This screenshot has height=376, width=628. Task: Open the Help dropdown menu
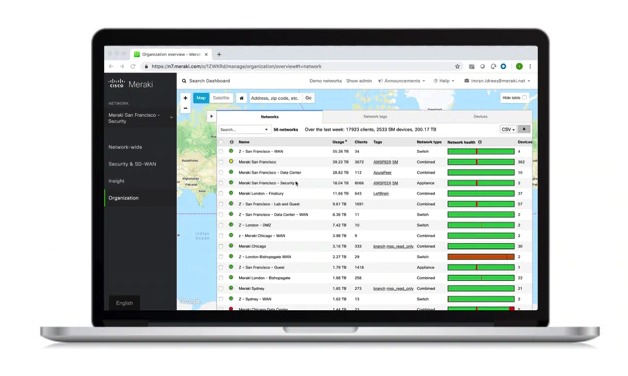click(x=444, y=81)
